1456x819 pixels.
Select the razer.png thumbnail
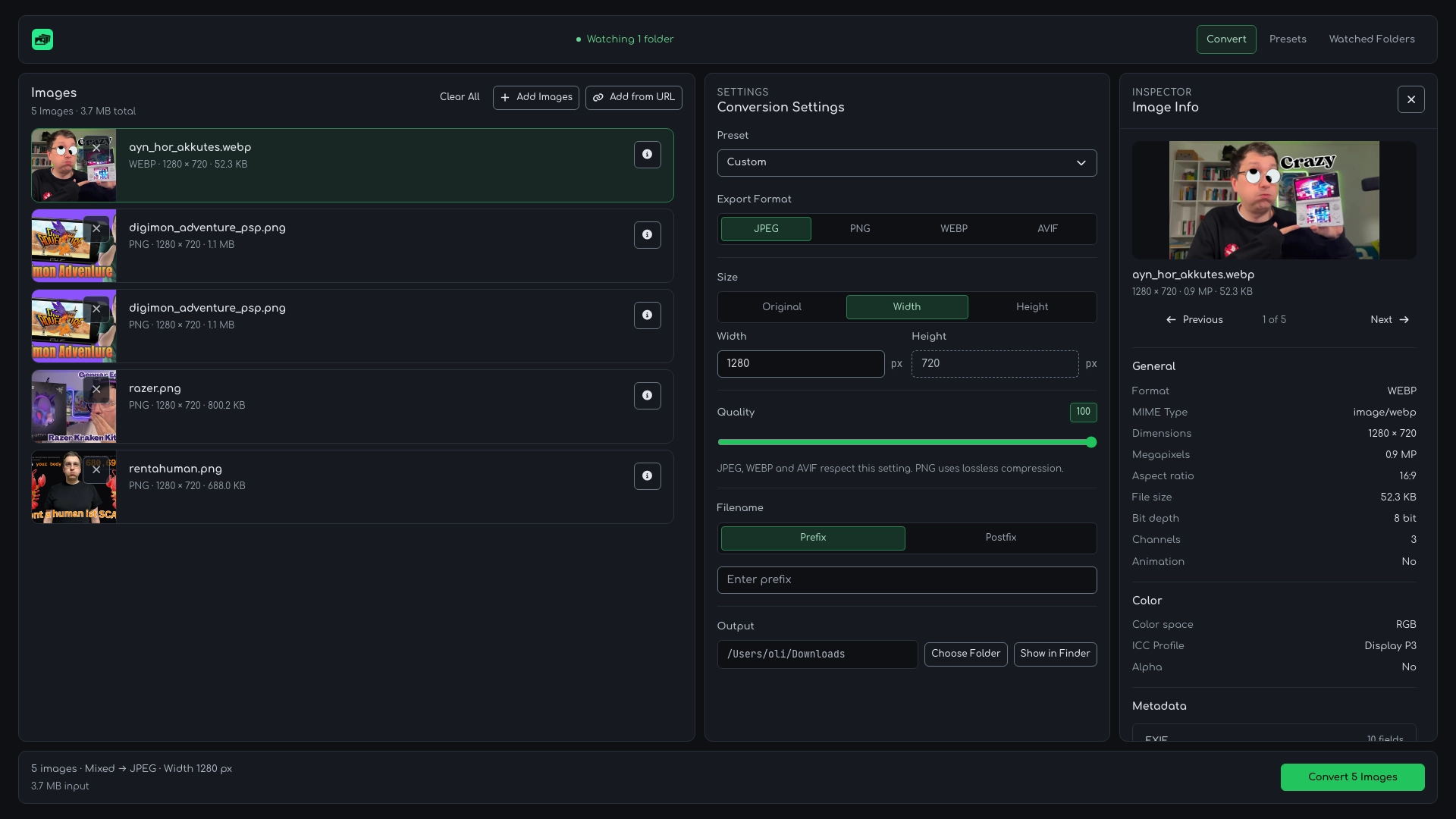click(74, 406)
